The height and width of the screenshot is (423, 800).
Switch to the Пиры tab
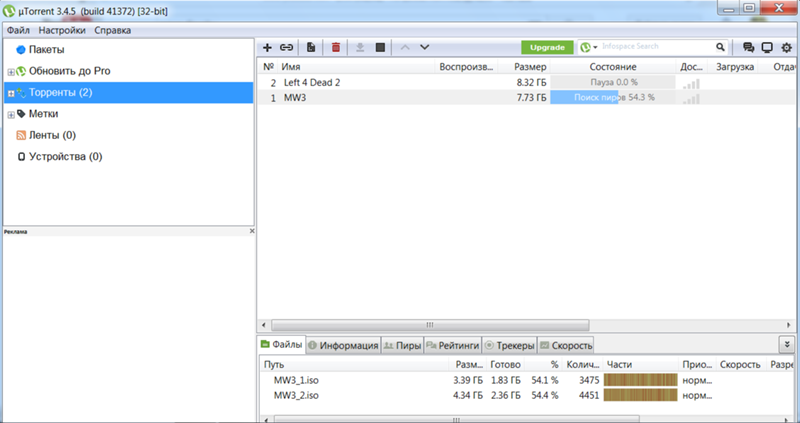pos(402,345)
